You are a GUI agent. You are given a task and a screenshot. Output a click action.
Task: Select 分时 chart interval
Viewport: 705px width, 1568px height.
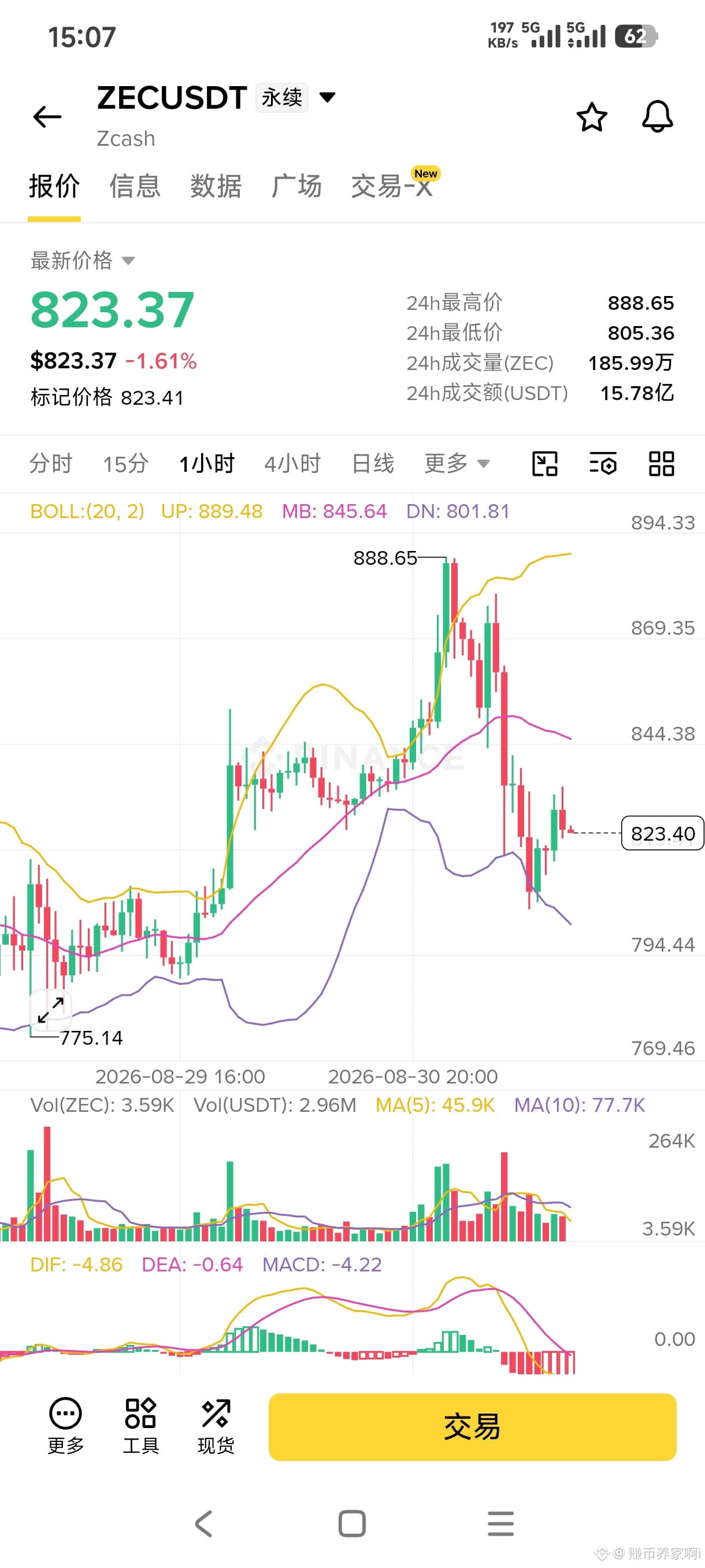tap(51, 464)
